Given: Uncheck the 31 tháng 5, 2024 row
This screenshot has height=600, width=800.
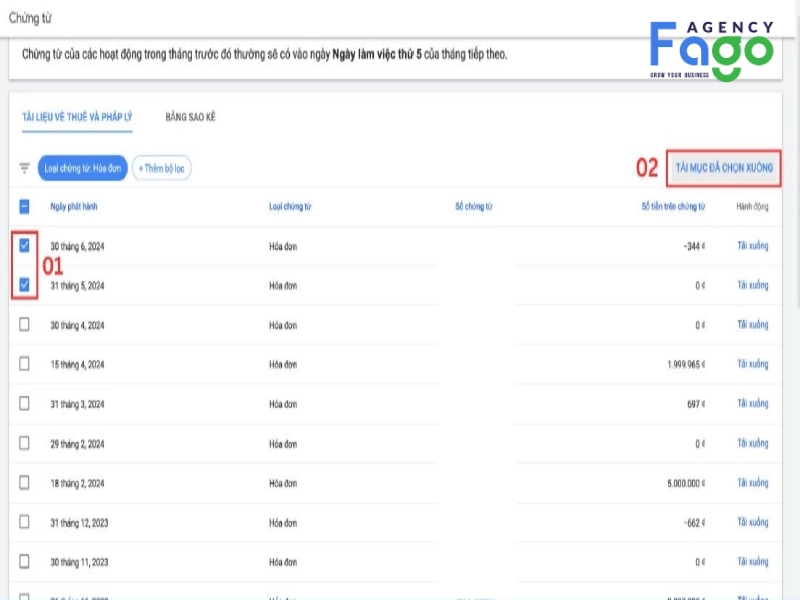Looking at the screenshot, I should coord(25,285).
